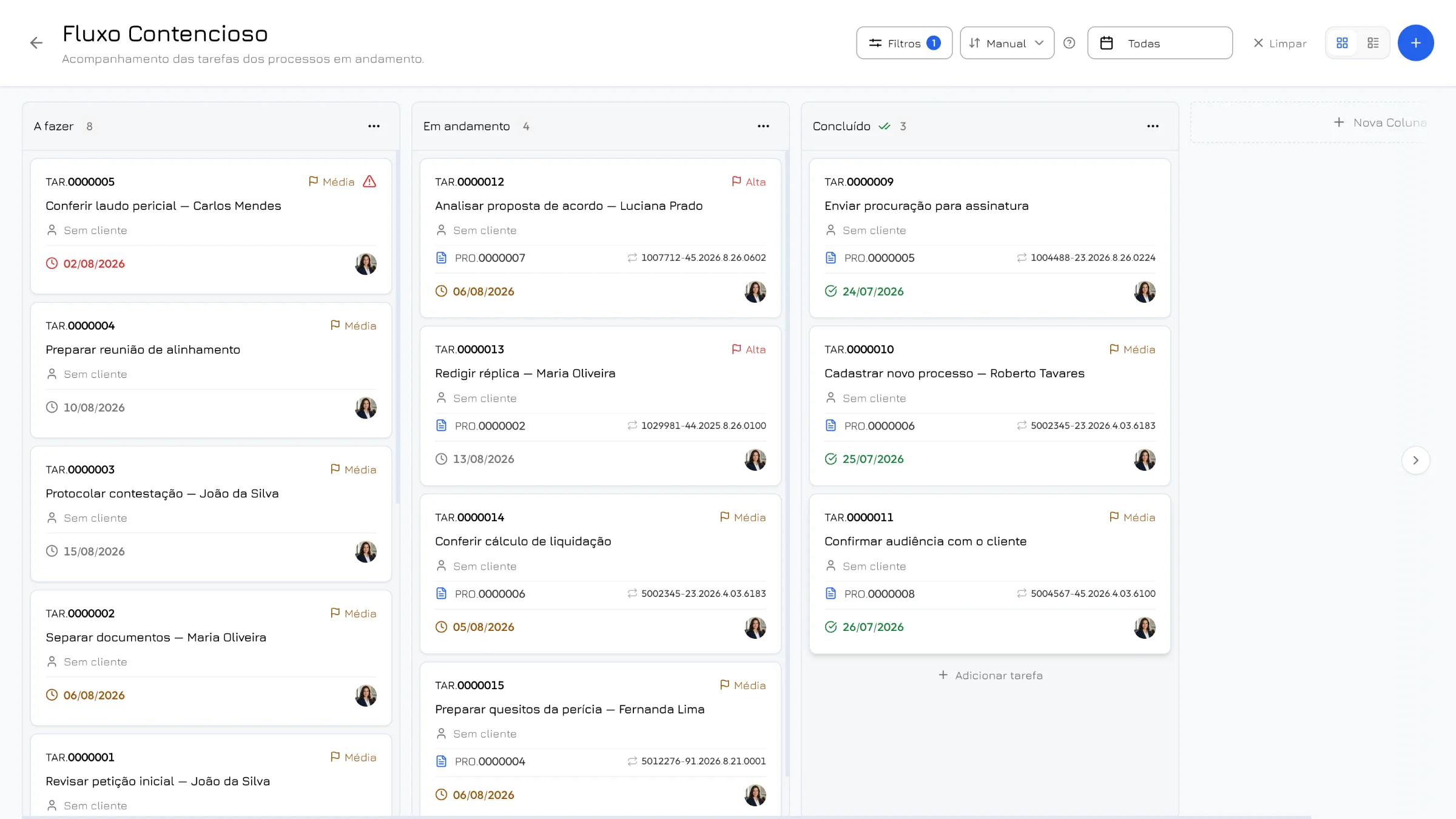Open the Em andamento column options menu
The height and width of the screenshot is (819, 1456).
pyautogui.click(x=763, y=126)
